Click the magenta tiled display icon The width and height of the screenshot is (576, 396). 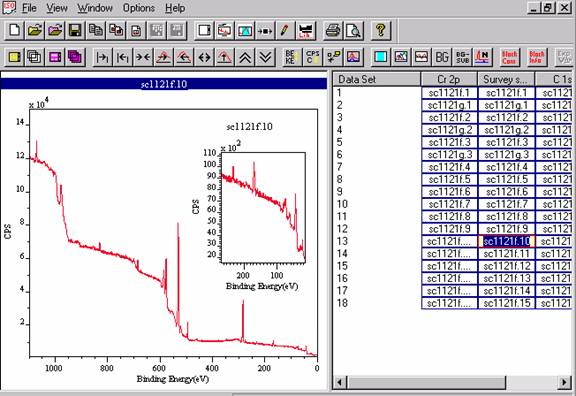tap(55, 57)
